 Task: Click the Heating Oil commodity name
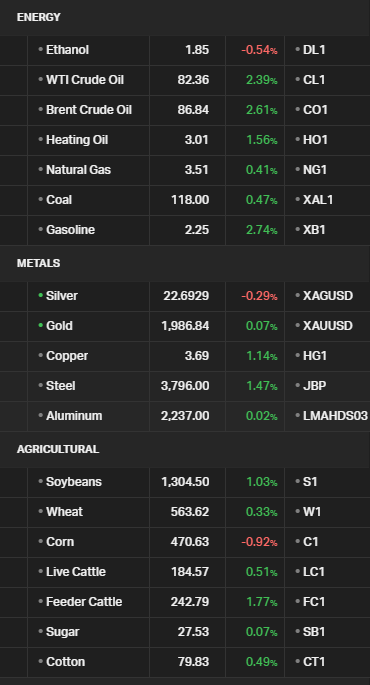pyautogui.click(x=77, y=140)
